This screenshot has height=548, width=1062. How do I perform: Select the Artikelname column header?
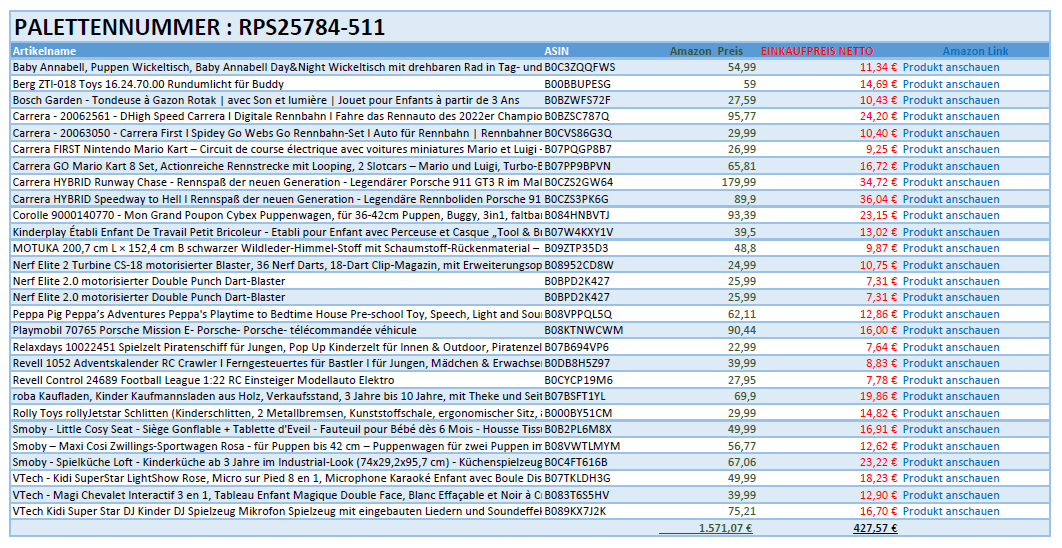click(x=44, y=51)
